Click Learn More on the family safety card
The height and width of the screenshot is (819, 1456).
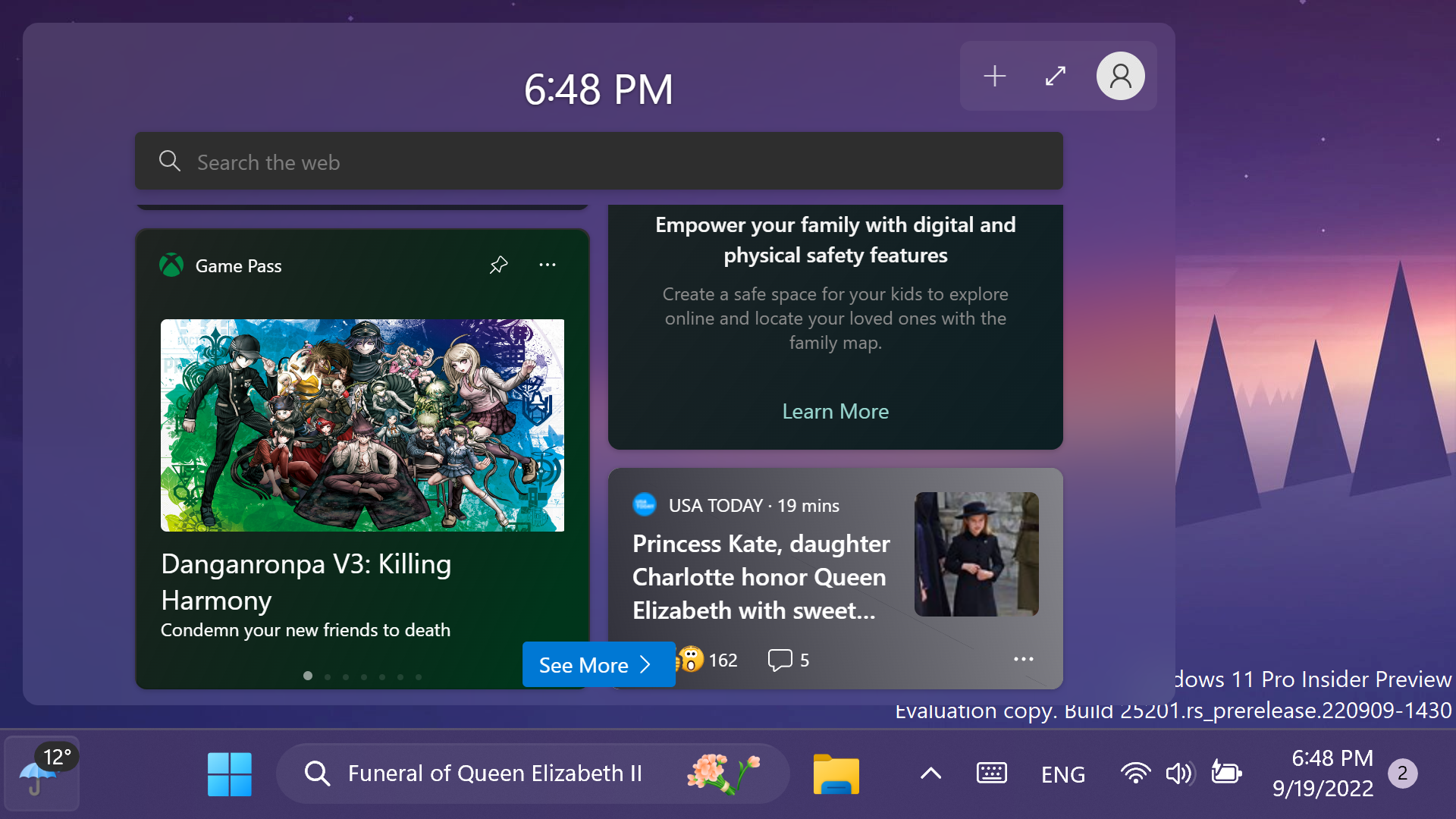[x=835, y=411]
